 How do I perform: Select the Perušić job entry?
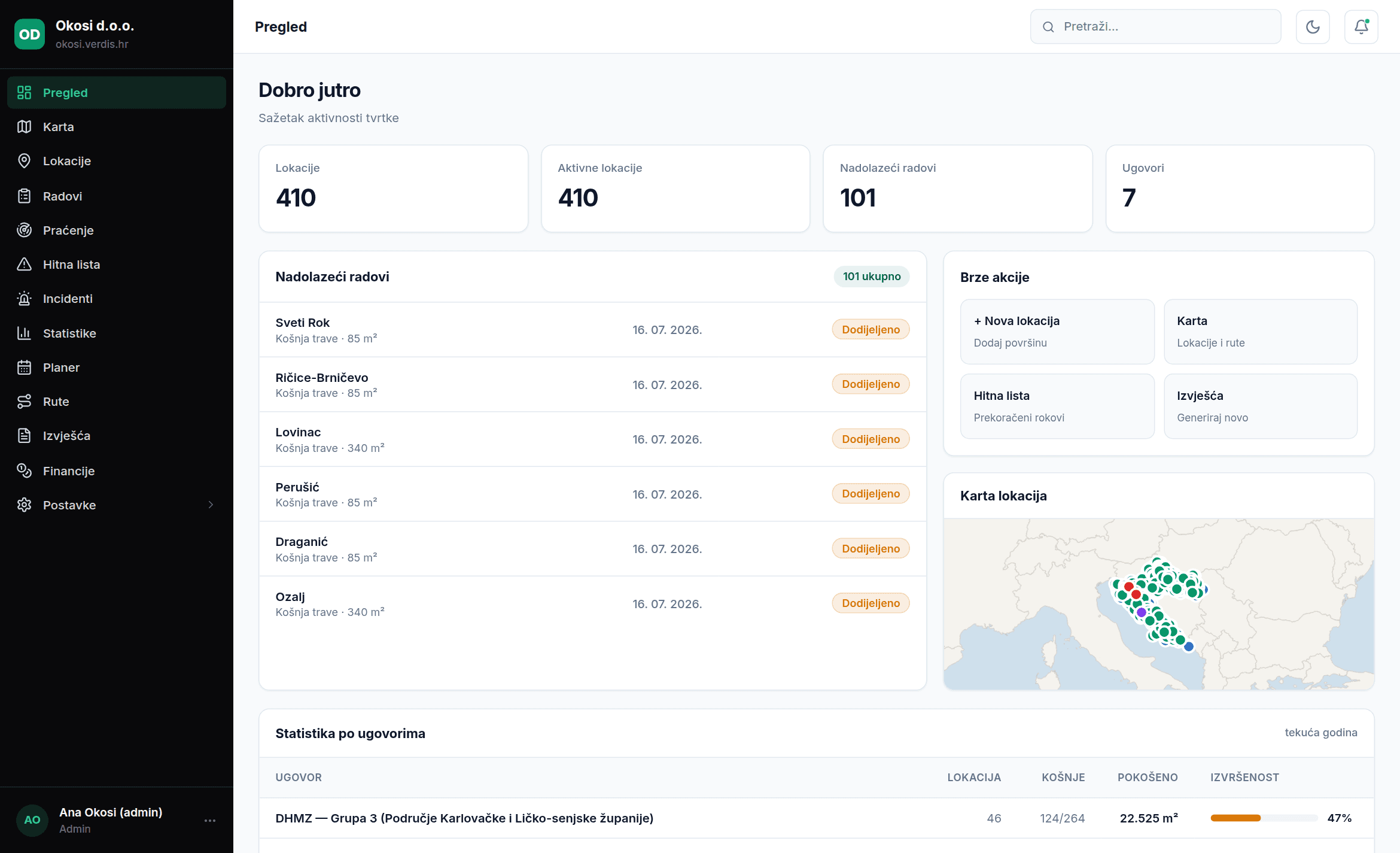click(x=592, y=494)
